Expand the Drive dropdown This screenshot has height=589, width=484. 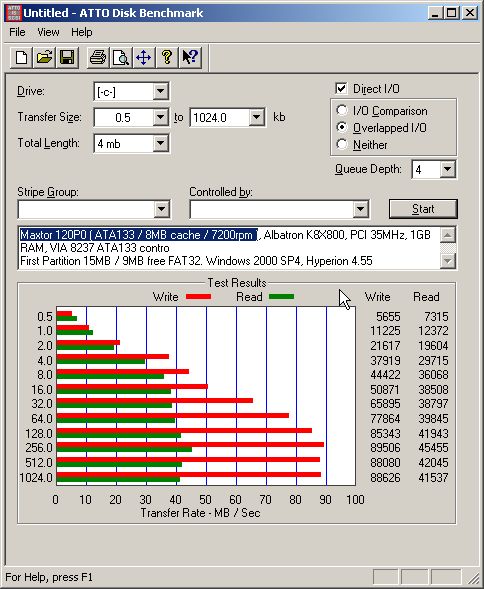coord(160,91)
